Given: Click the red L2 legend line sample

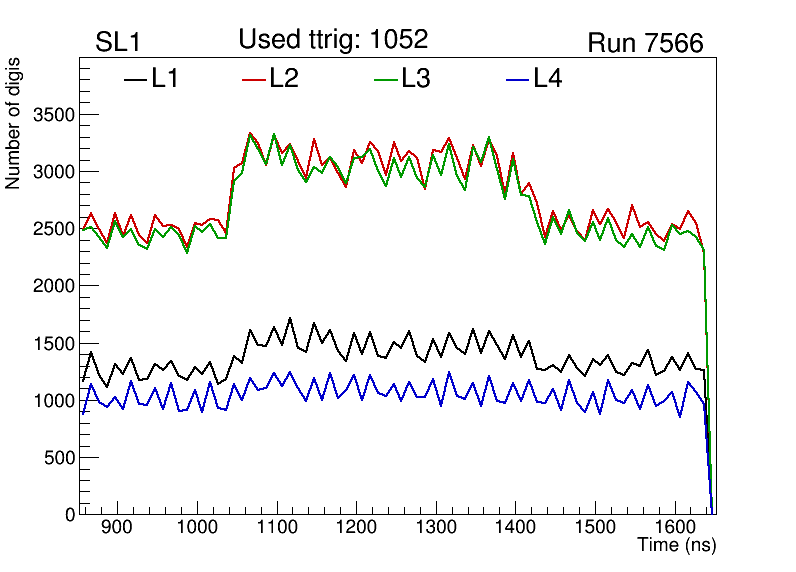Looking at the screenshot, I should coord(254,79).
